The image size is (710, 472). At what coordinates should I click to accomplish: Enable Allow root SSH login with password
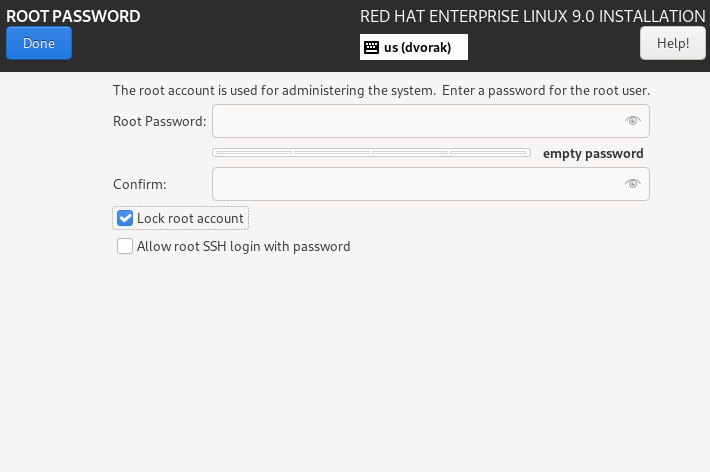(125, 246)
